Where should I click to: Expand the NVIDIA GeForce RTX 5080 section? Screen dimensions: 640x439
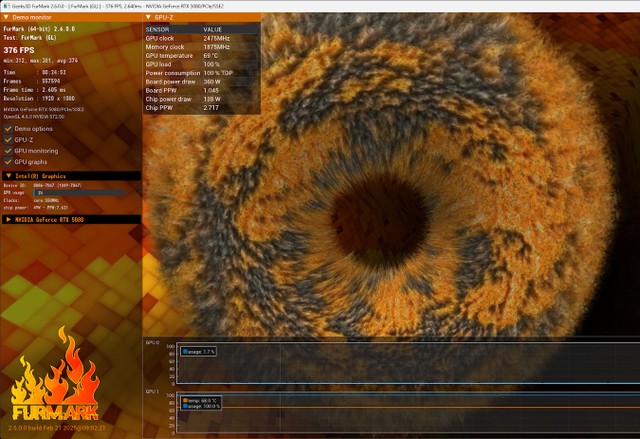pyautogui.click(x=9, y=220)
